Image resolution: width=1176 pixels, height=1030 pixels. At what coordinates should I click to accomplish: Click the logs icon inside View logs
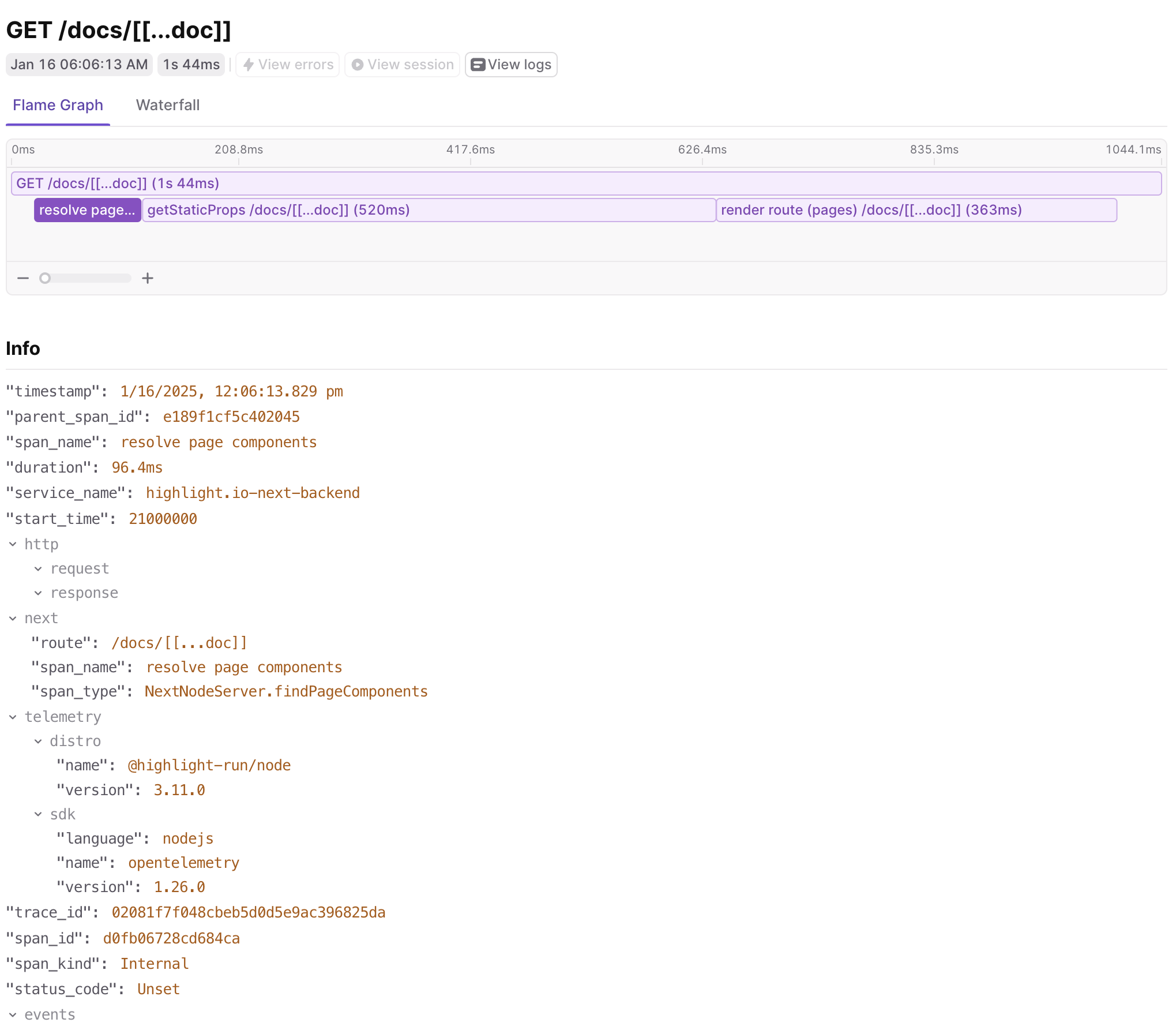[x=477, y=65]
